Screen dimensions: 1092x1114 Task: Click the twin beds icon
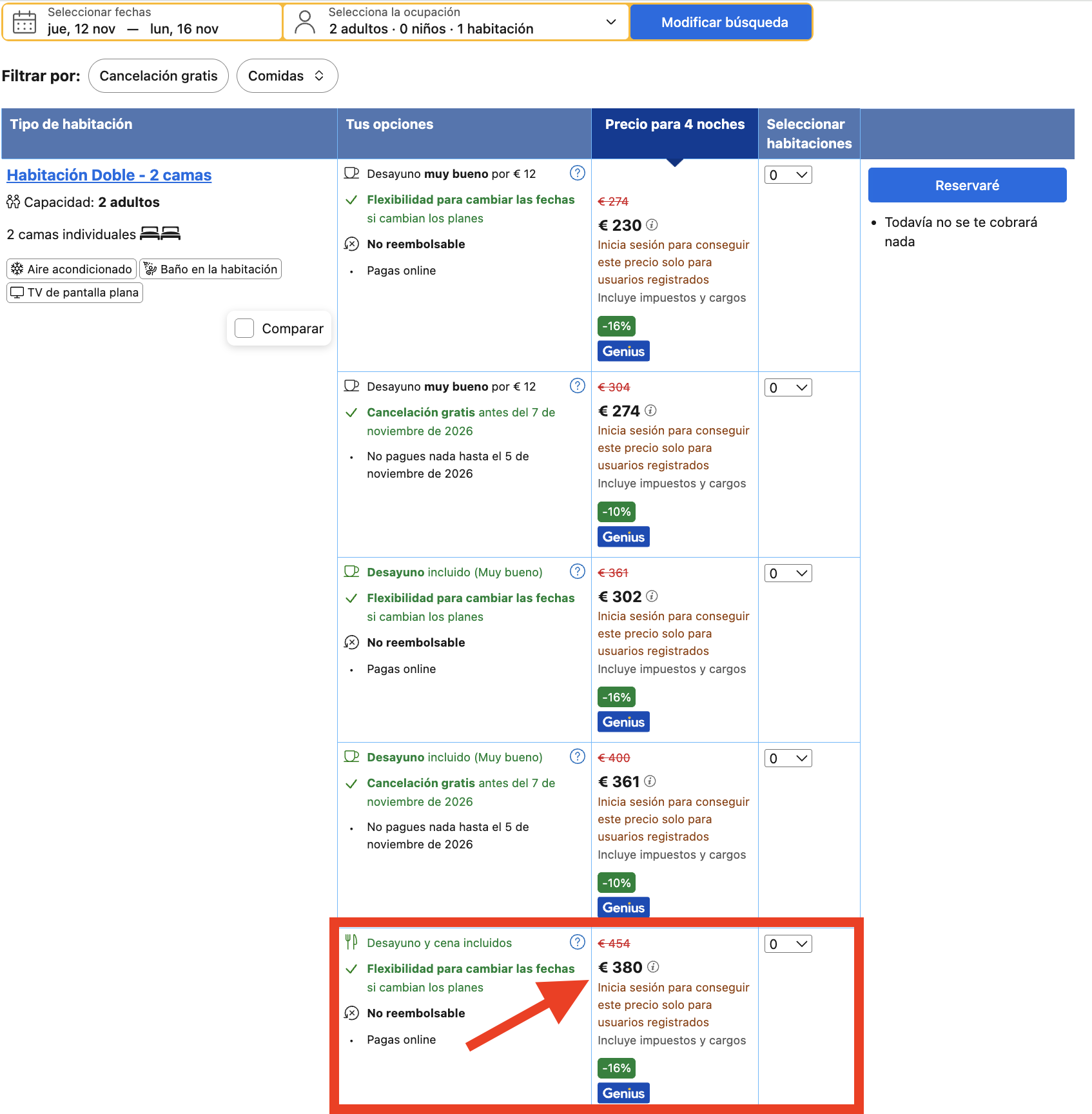click(161, 233)
